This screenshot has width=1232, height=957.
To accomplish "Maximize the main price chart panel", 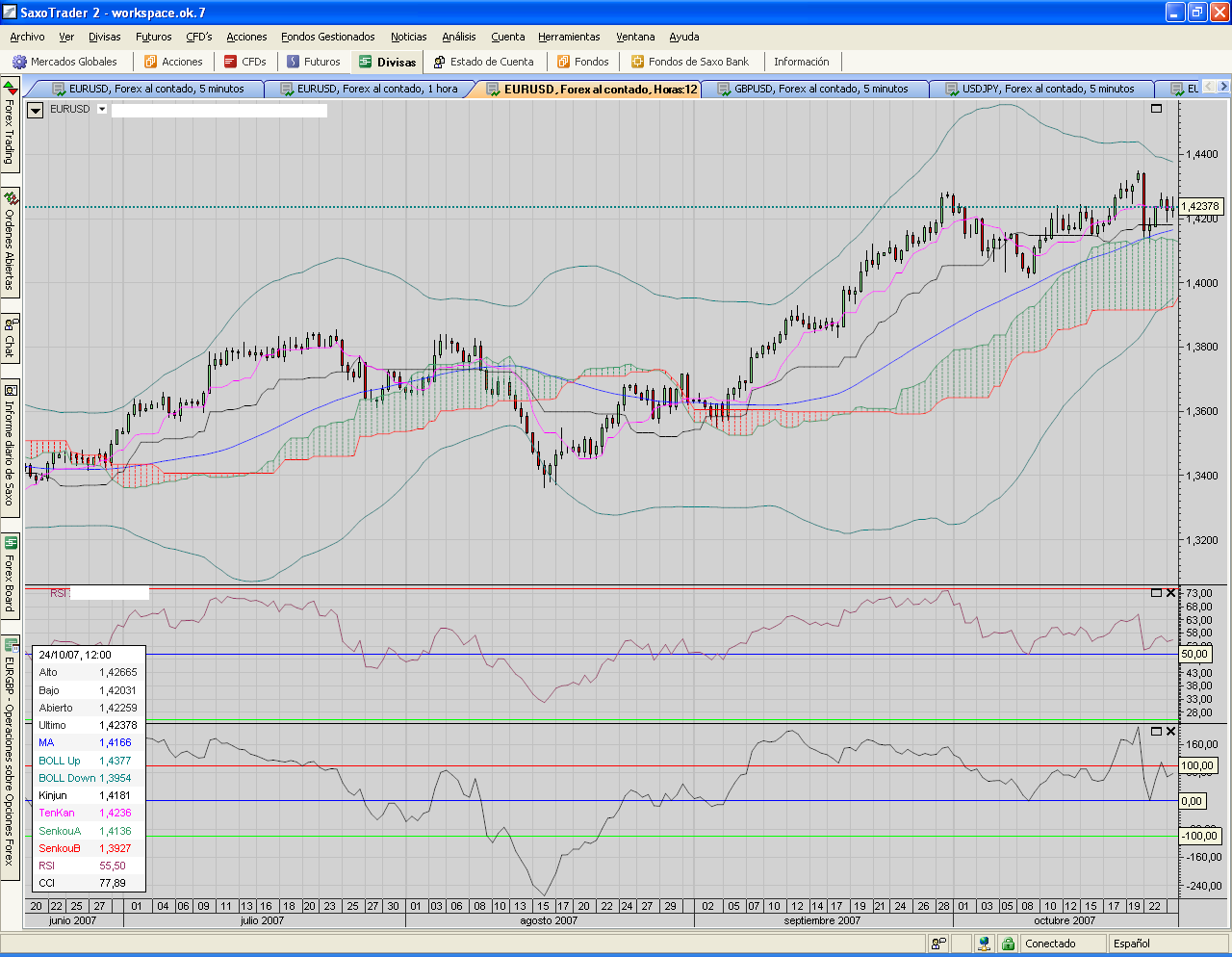I will (x=1156, y=109).
